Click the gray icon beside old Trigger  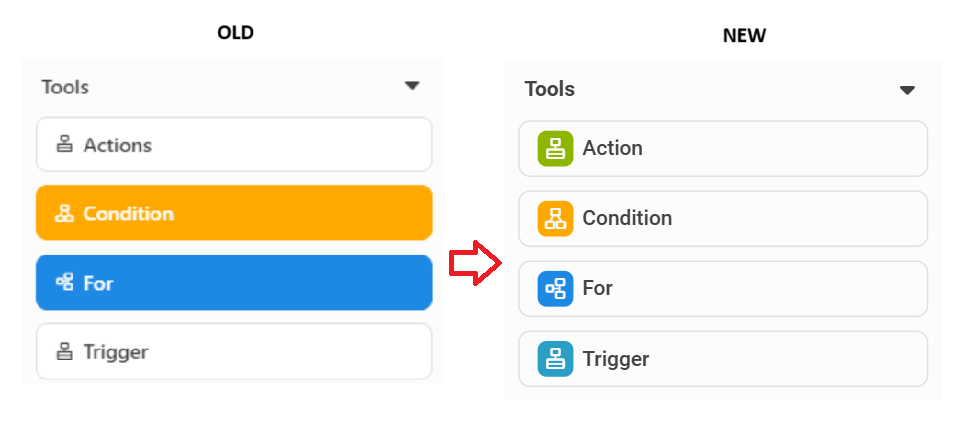(x=64, y=352)
